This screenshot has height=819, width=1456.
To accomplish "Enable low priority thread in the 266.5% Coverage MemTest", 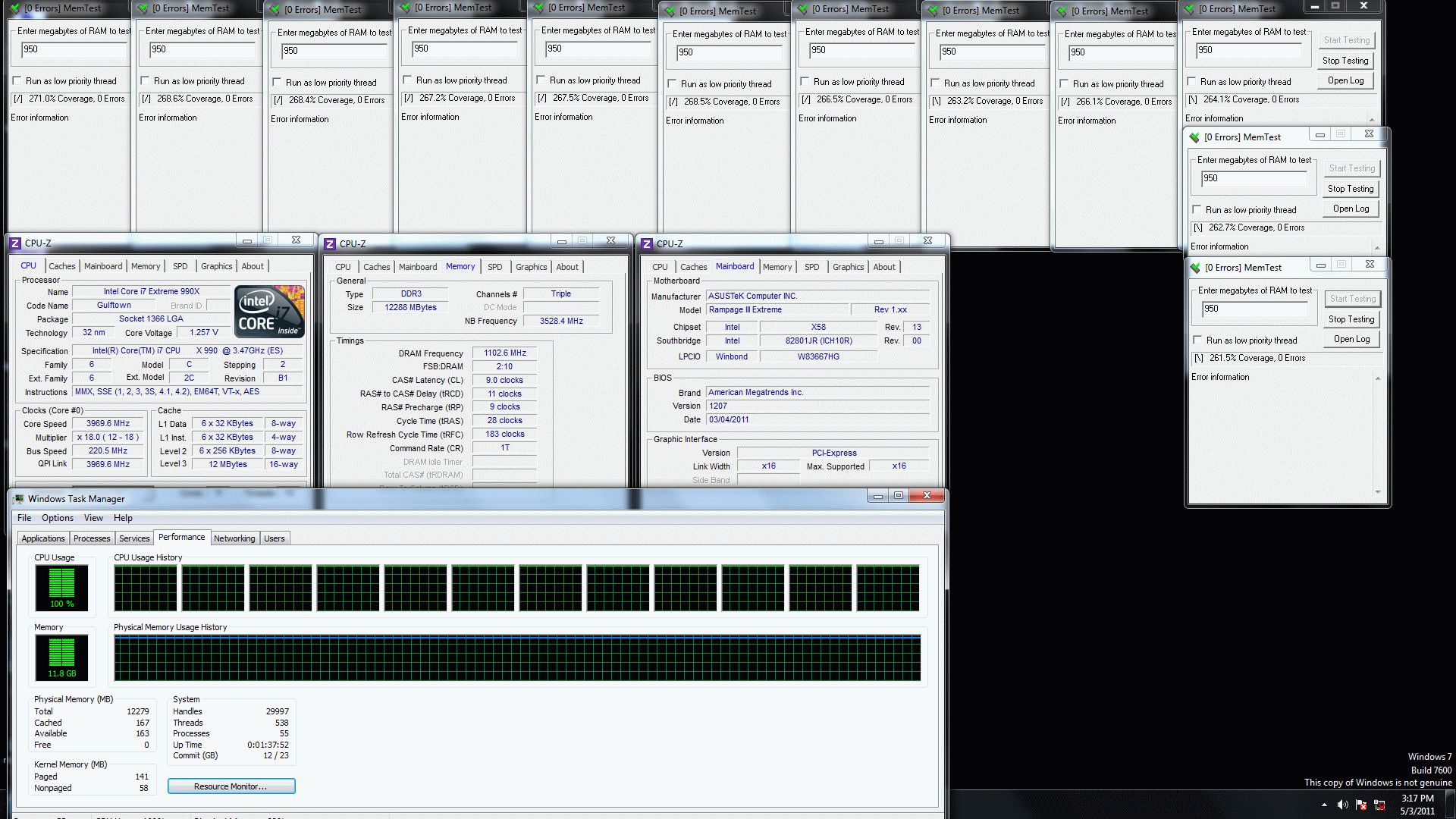I will point(805,82).
